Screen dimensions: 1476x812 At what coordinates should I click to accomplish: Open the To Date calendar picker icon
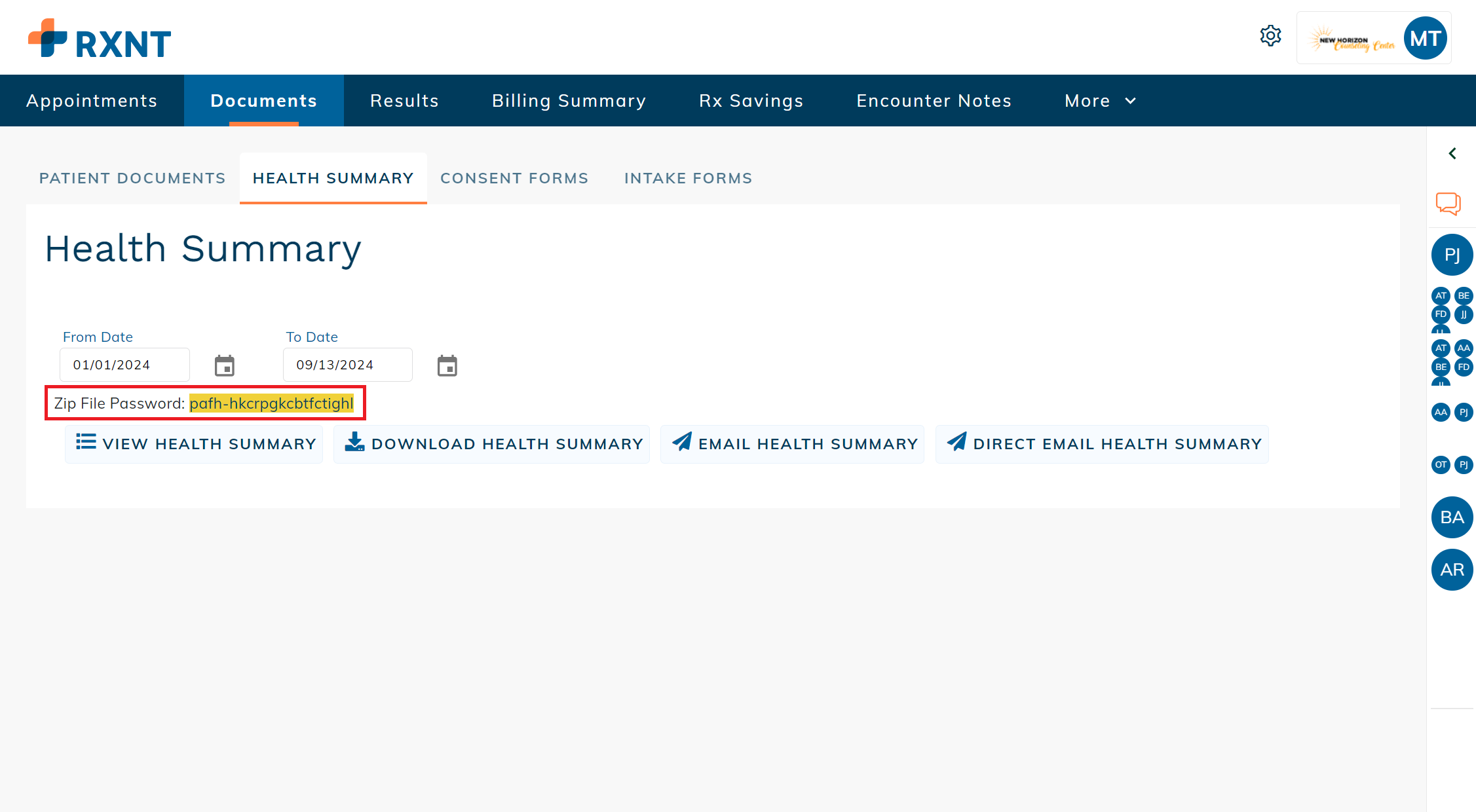447,365
